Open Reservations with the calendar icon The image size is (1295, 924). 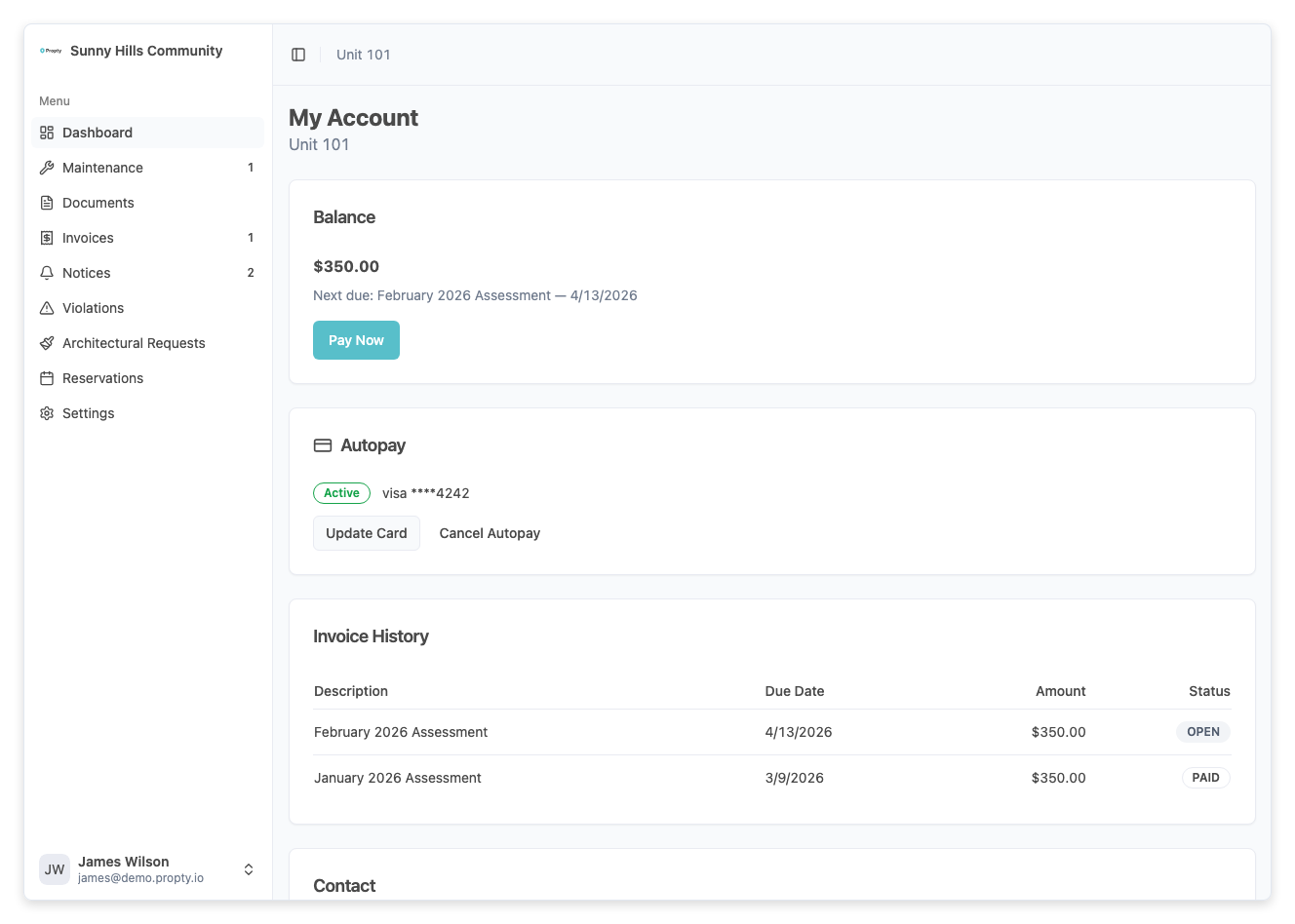coord(47,377)
